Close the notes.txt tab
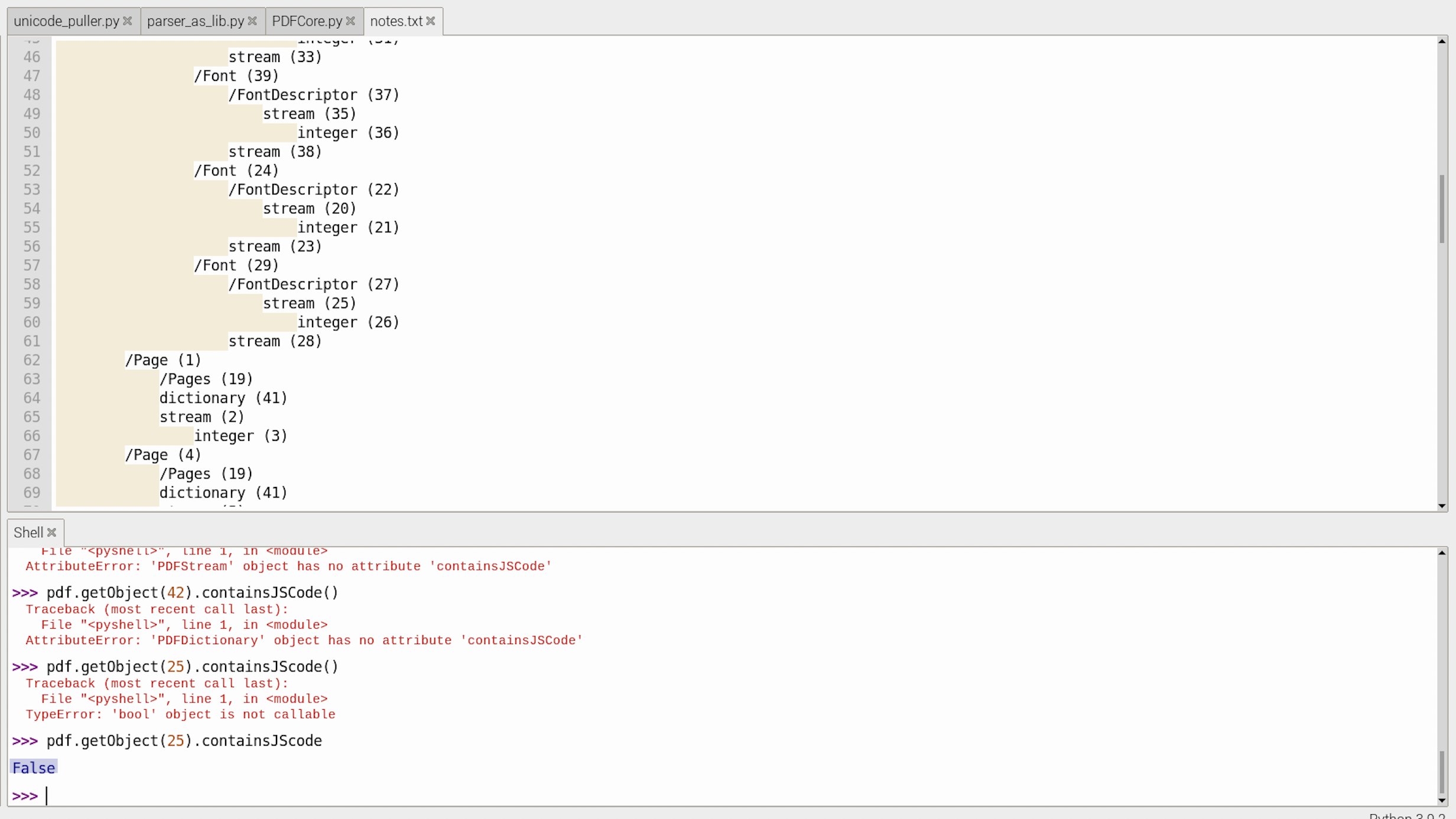 point(431,21)
